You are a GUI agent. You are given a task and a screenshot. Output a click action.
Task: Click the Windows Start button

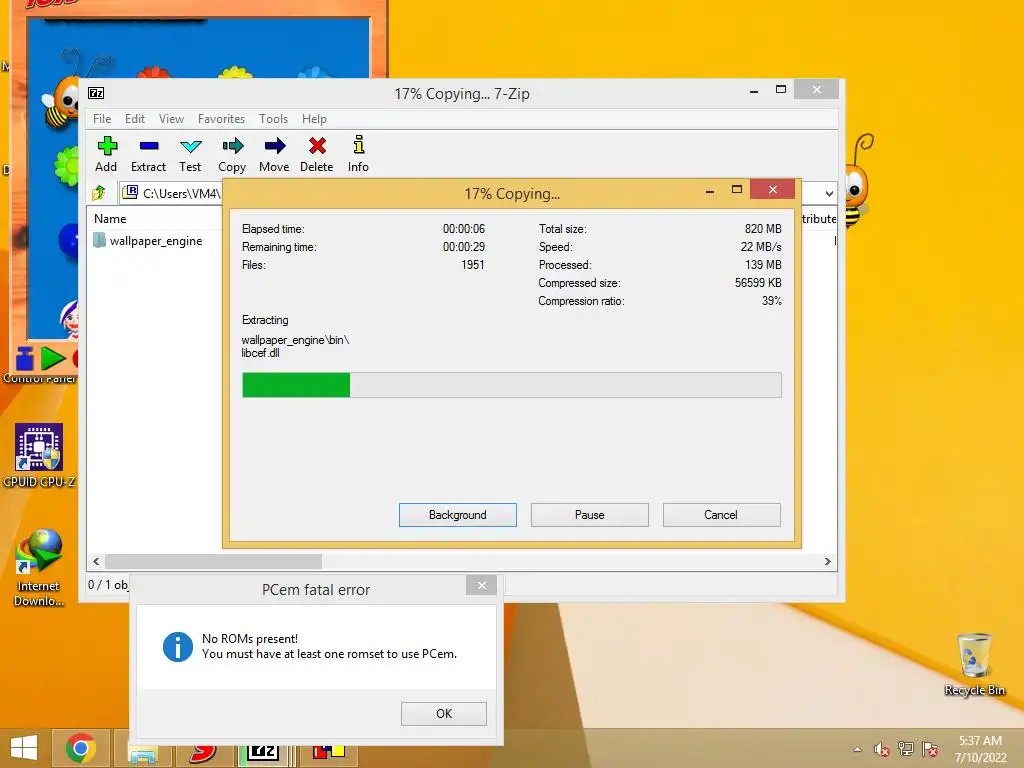pyautogui.click(x=25, y=748)
